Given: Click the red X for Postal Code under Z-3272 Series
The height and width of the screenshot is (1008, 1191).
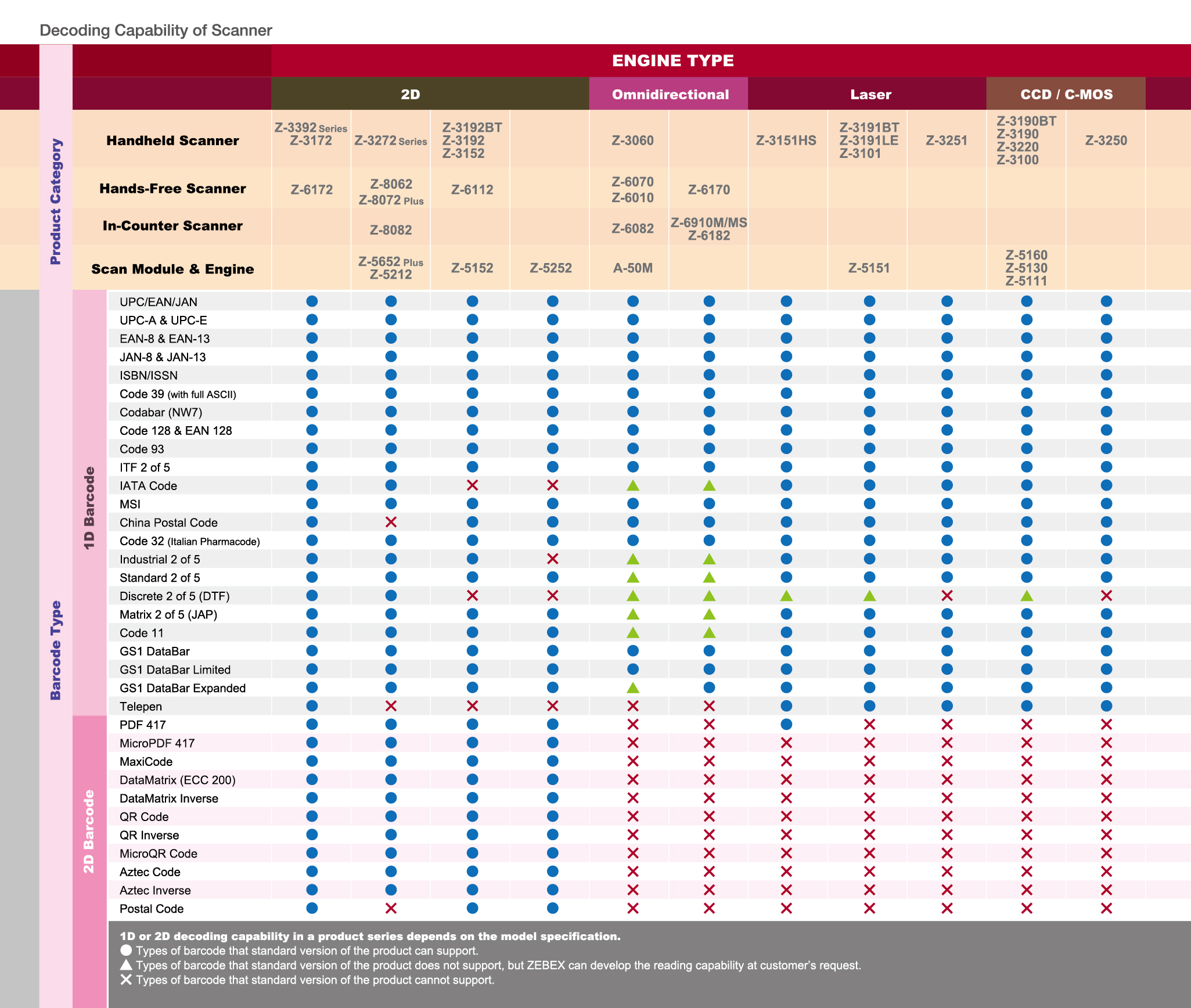Looking at the screenshot, I should (391, 908).
